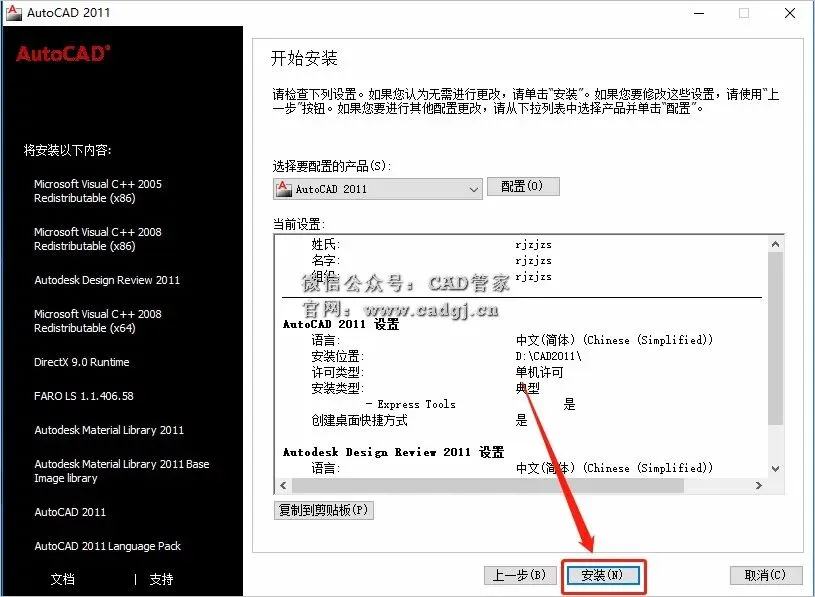This screenshot has width=815, height=597.
Task: Click the settings list scroll down arrow
Action: pos(775,469)
